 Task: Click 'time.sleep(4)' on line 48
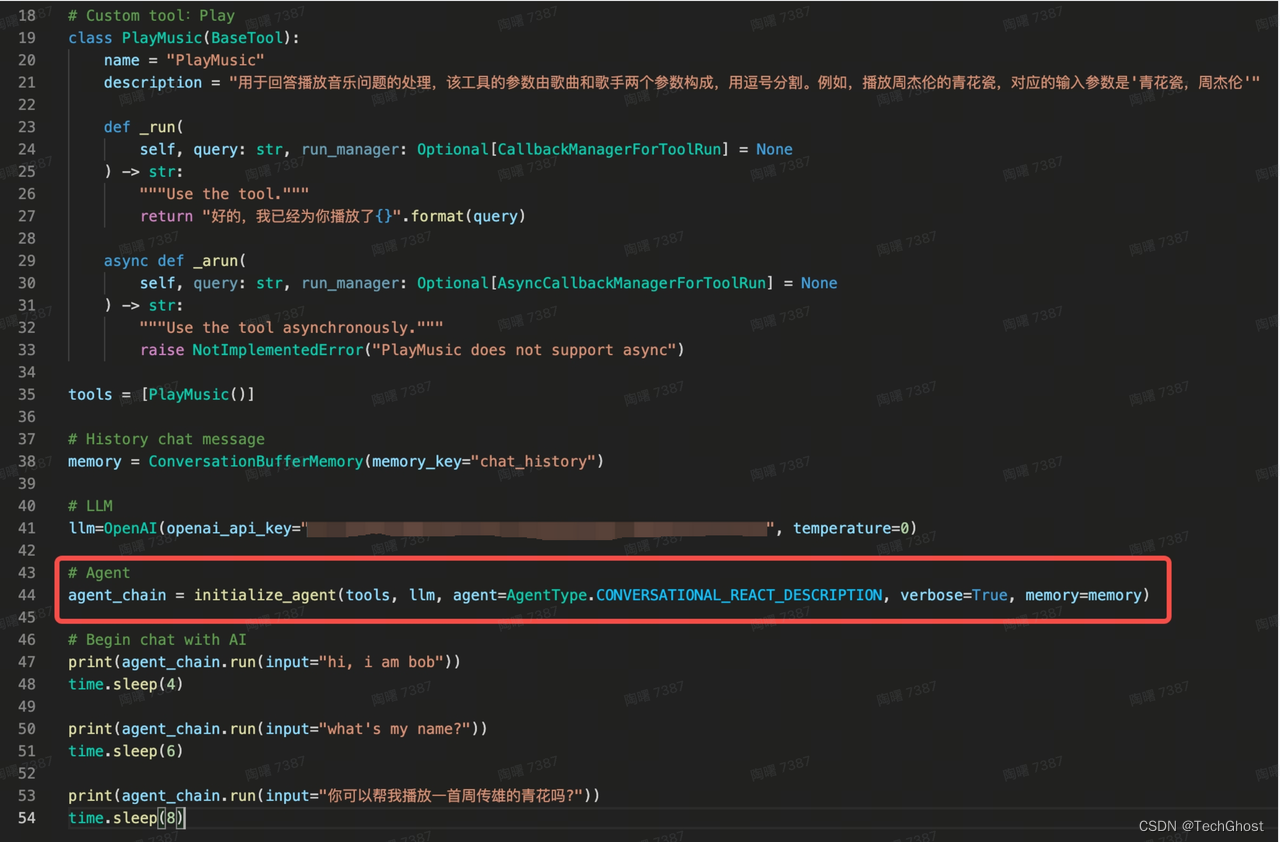(126, 684)
